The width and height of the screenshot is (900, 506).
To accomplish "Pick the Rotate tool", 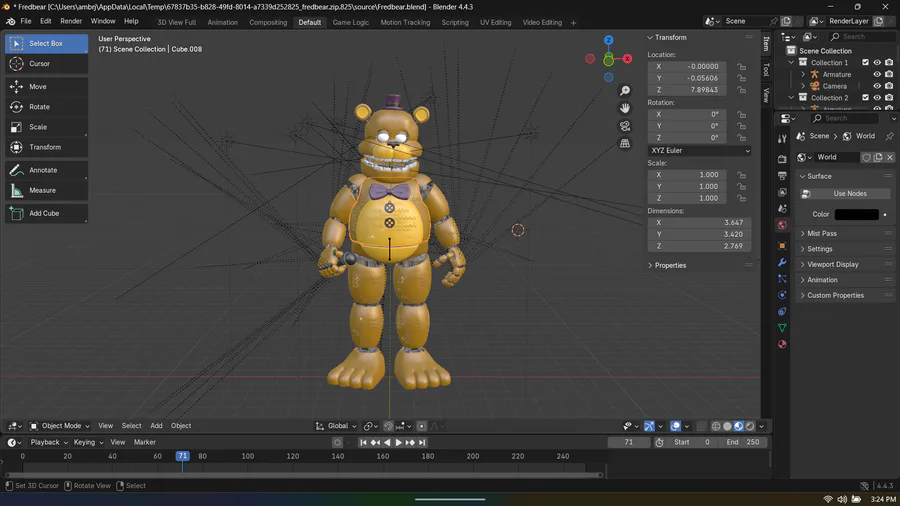I will [x=46, y=107].
